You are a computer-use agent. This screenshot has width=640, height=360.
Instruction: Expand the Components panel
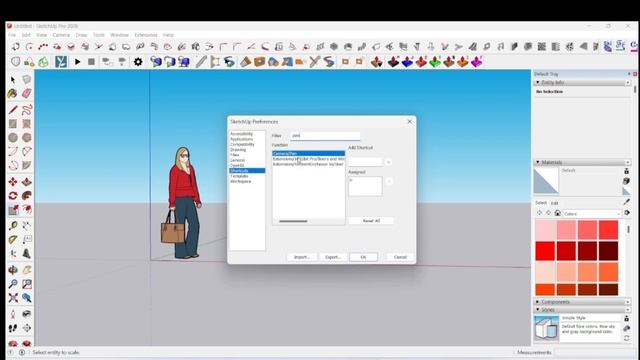538,302
